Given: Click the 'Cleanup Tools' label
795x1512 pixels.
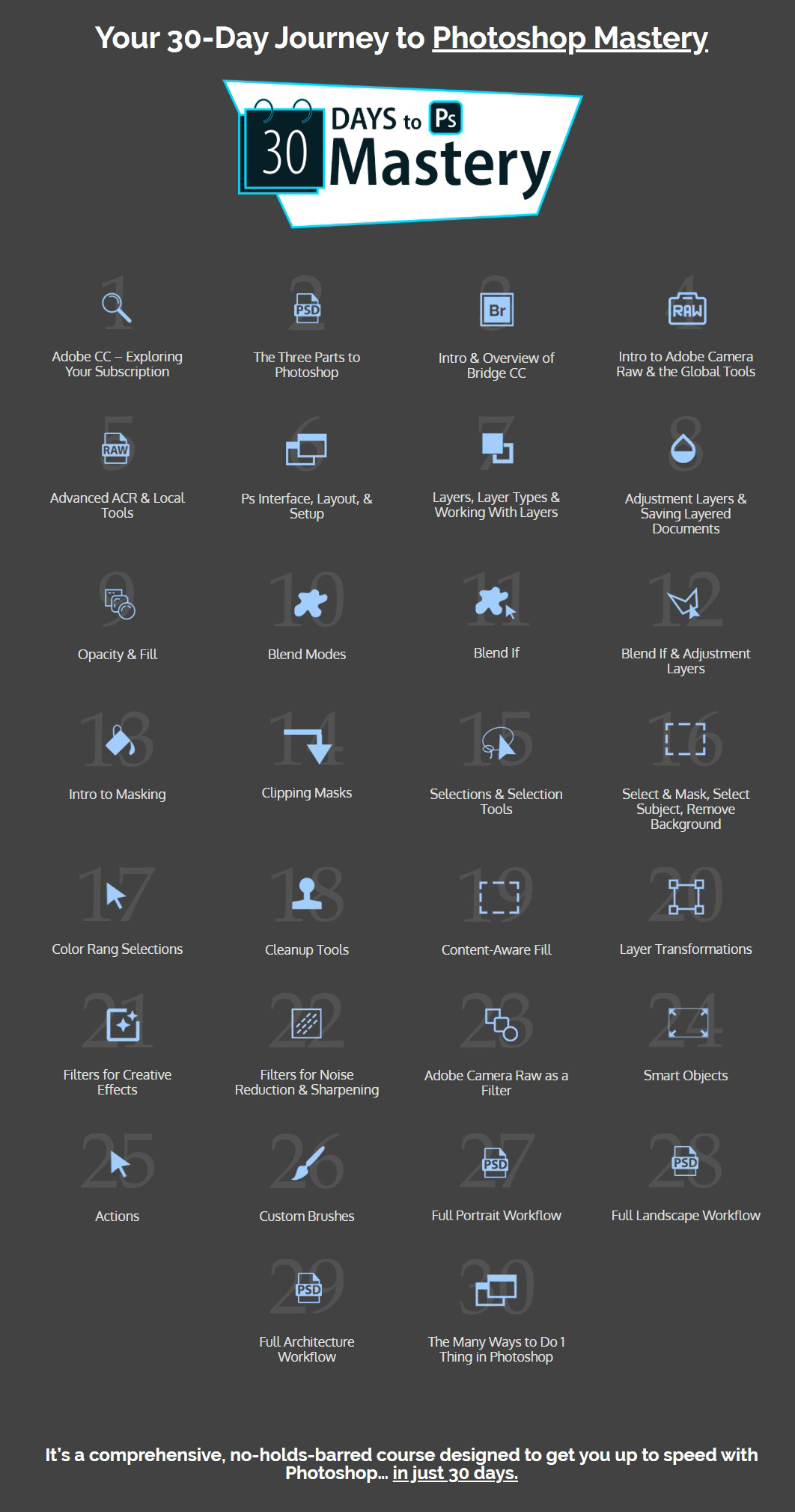Looking at the screenshot, I should (x=307, y=950).
